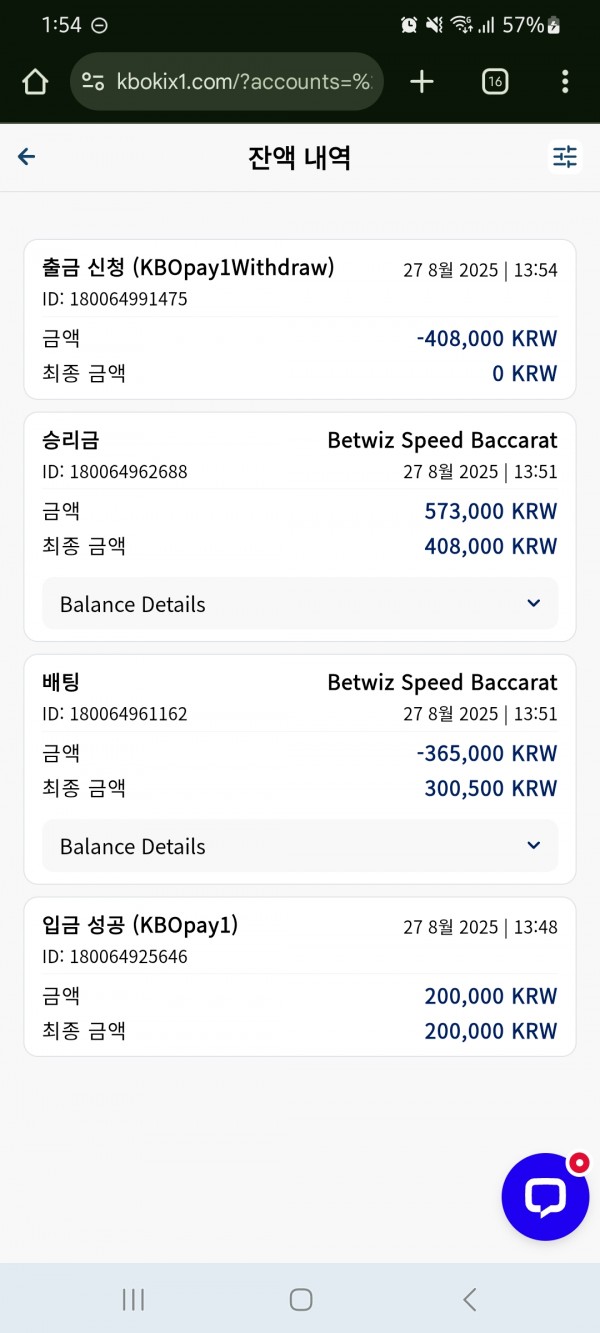Viewport: 600px width, 1333px height.
Task: Open the filter settings icon
Action: (x=565, y=157)
